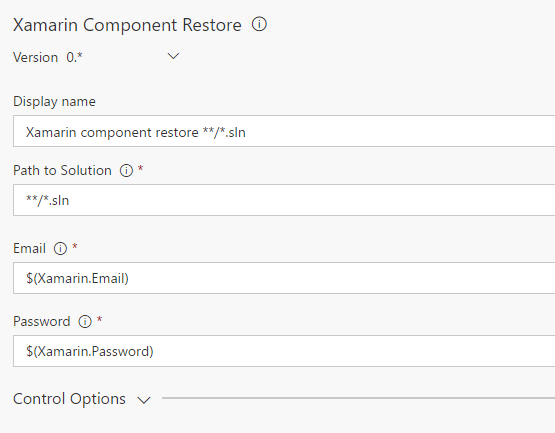Click the Password field label

[42, 321]
